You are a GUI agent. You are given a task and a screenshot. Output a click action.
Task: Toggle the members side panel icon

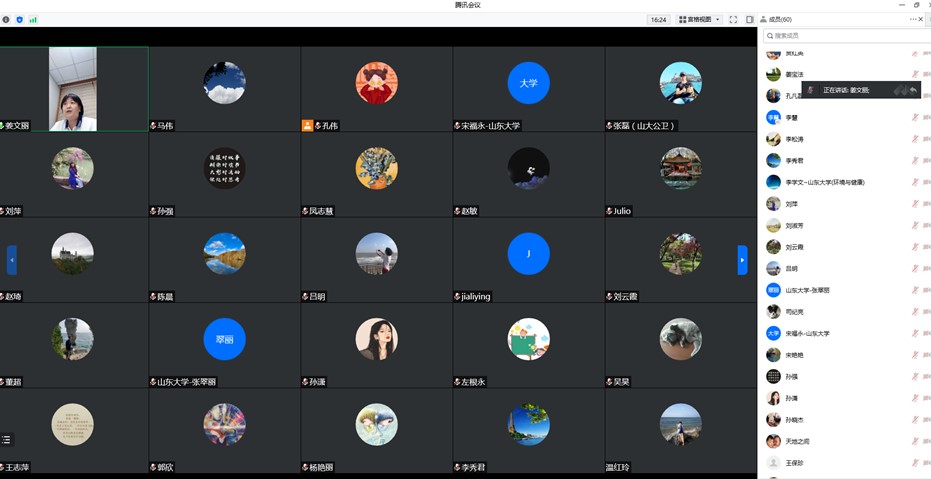[x=750, y=19]
